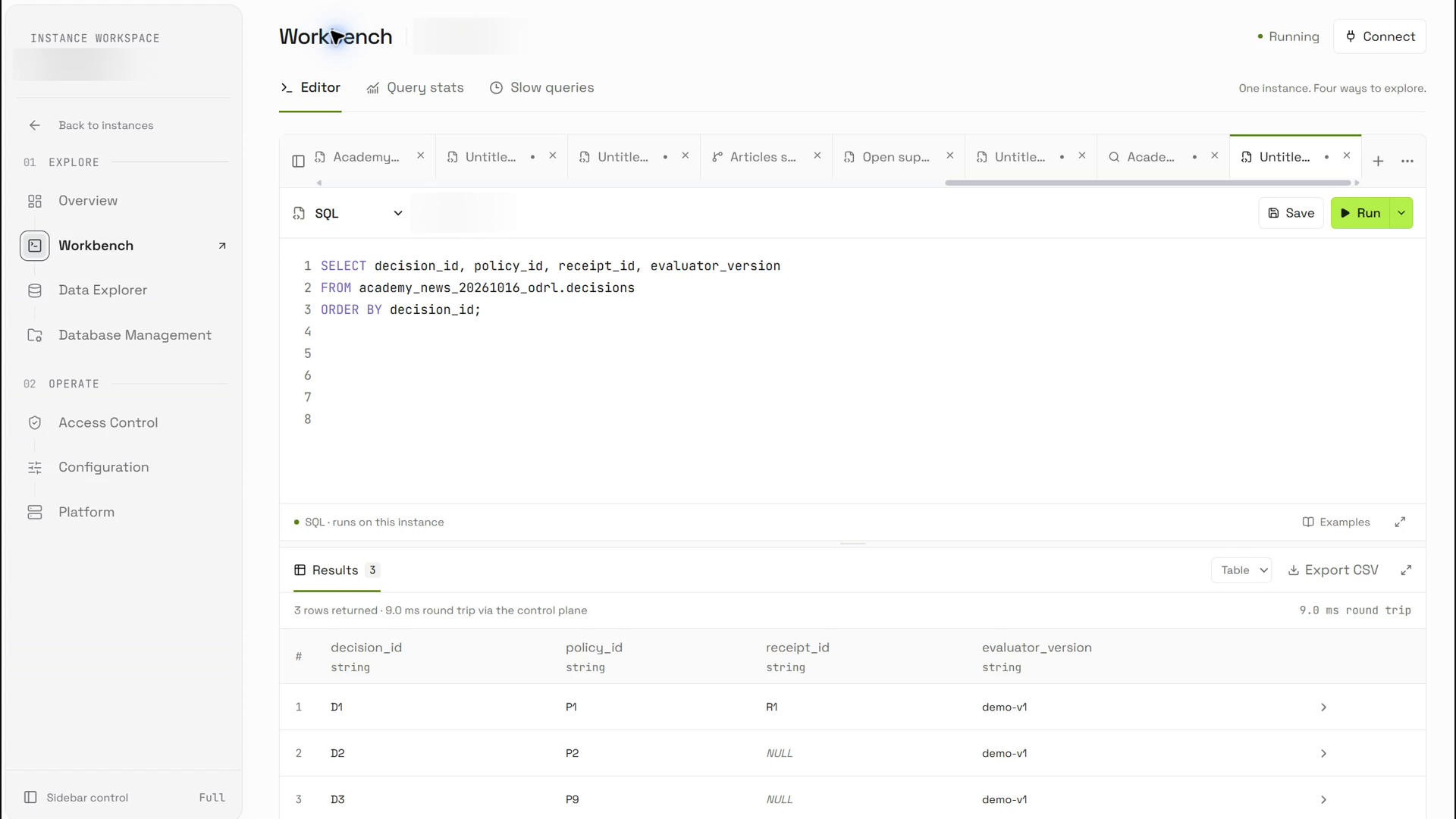Expand row D2 details chevron
The height and width of the screenshot is (819, 1456).
1323,754
